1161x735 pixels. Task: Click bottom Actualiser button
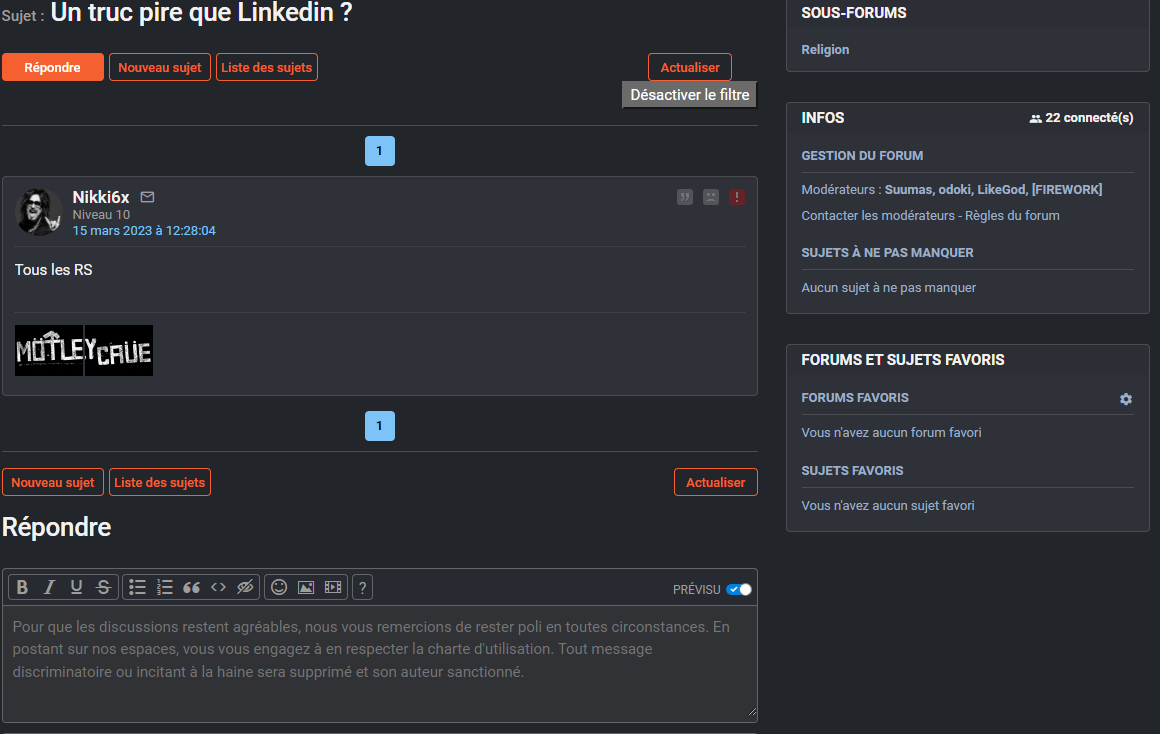pos(716,483)
